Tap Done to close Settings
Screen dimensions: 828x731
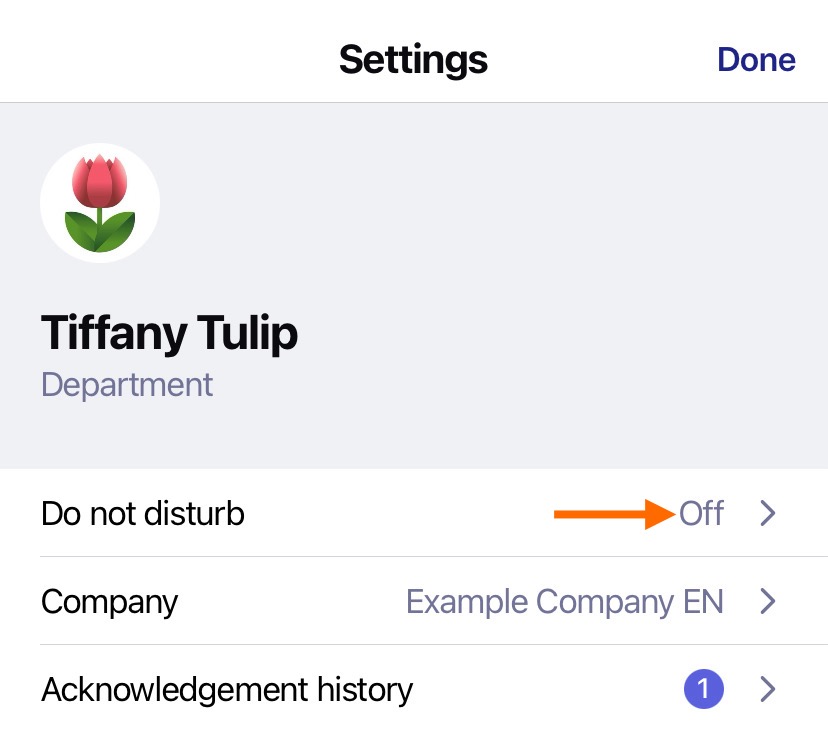pos(756,59)
